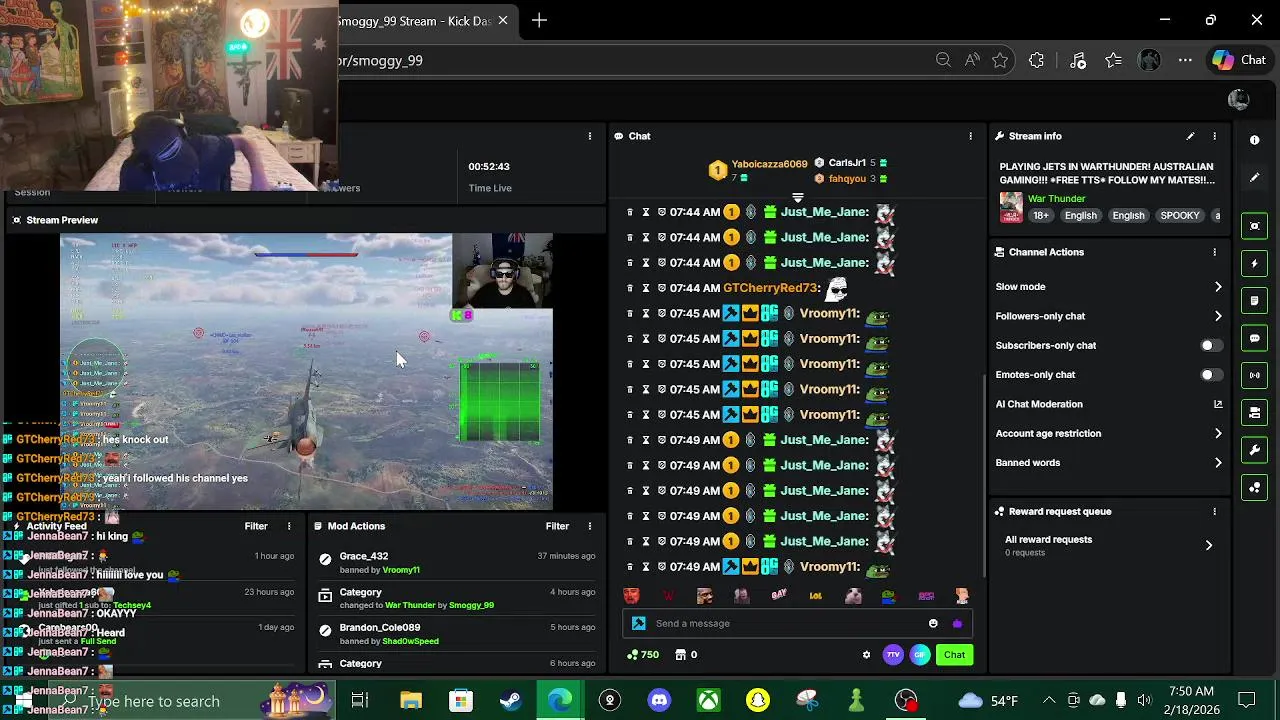Click the 750 channel points counter
1280x720 pixels.
641,655
